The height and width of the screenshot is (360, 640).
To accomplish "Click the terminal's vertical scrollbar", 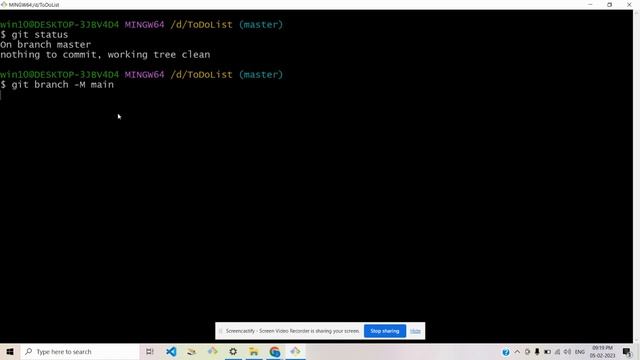I will (x=636, y=176).
